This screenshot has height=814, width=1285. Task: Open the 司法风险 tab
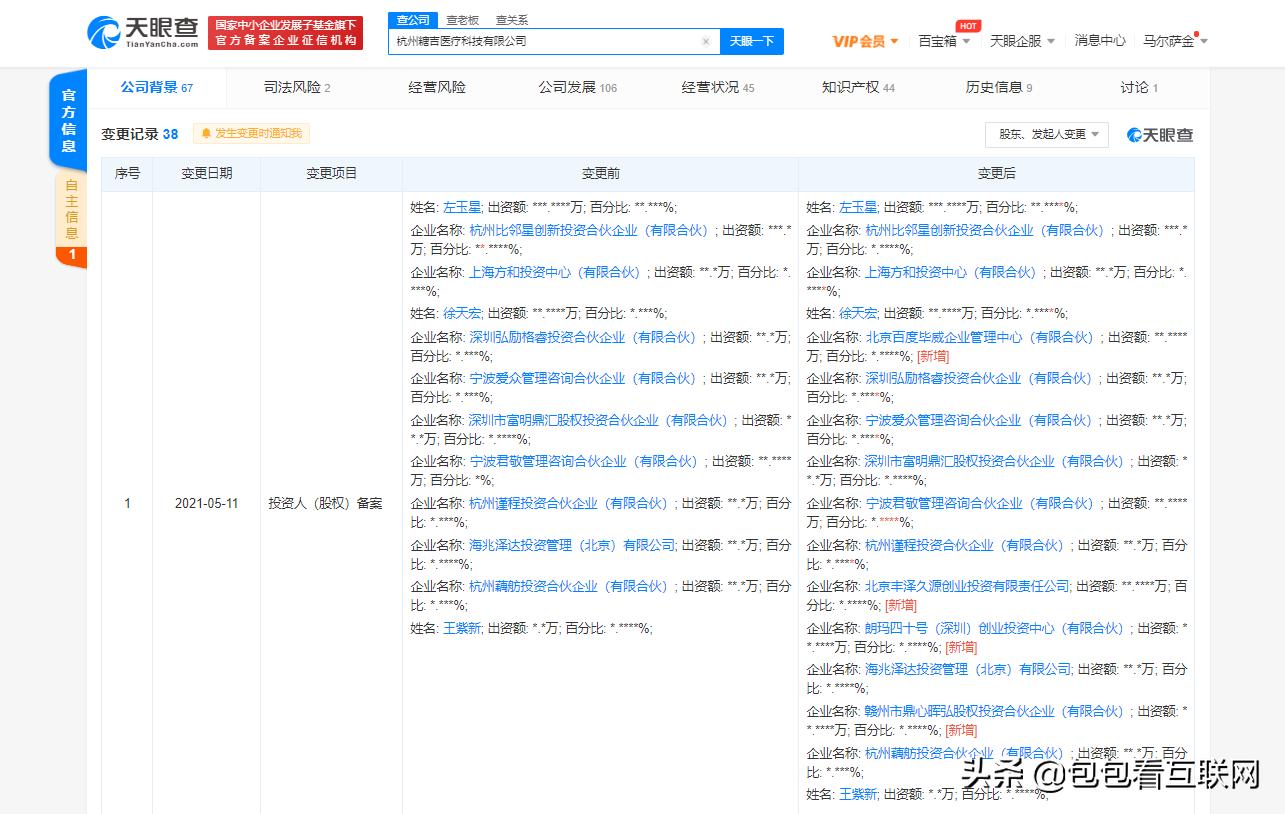point(294,87)
